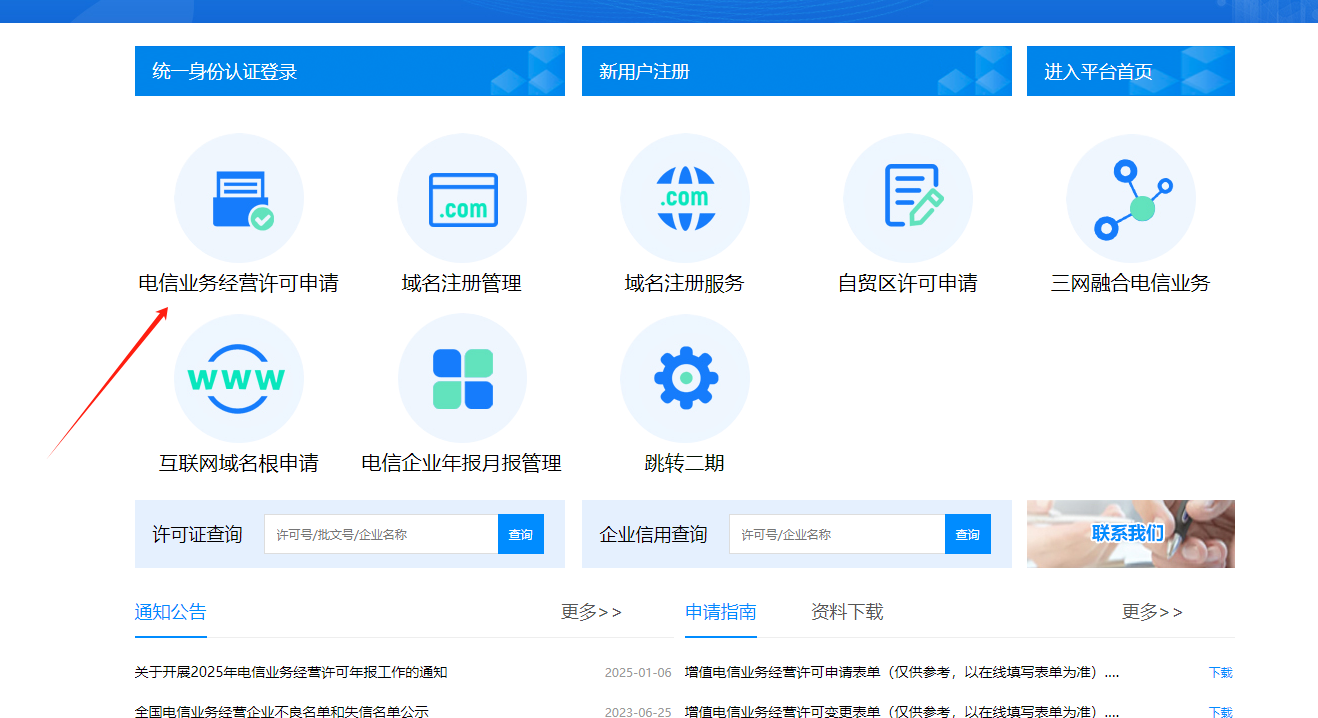Click 更多>> beside 通知公告
The image size is (1318, 718).
tap(591, 612)
